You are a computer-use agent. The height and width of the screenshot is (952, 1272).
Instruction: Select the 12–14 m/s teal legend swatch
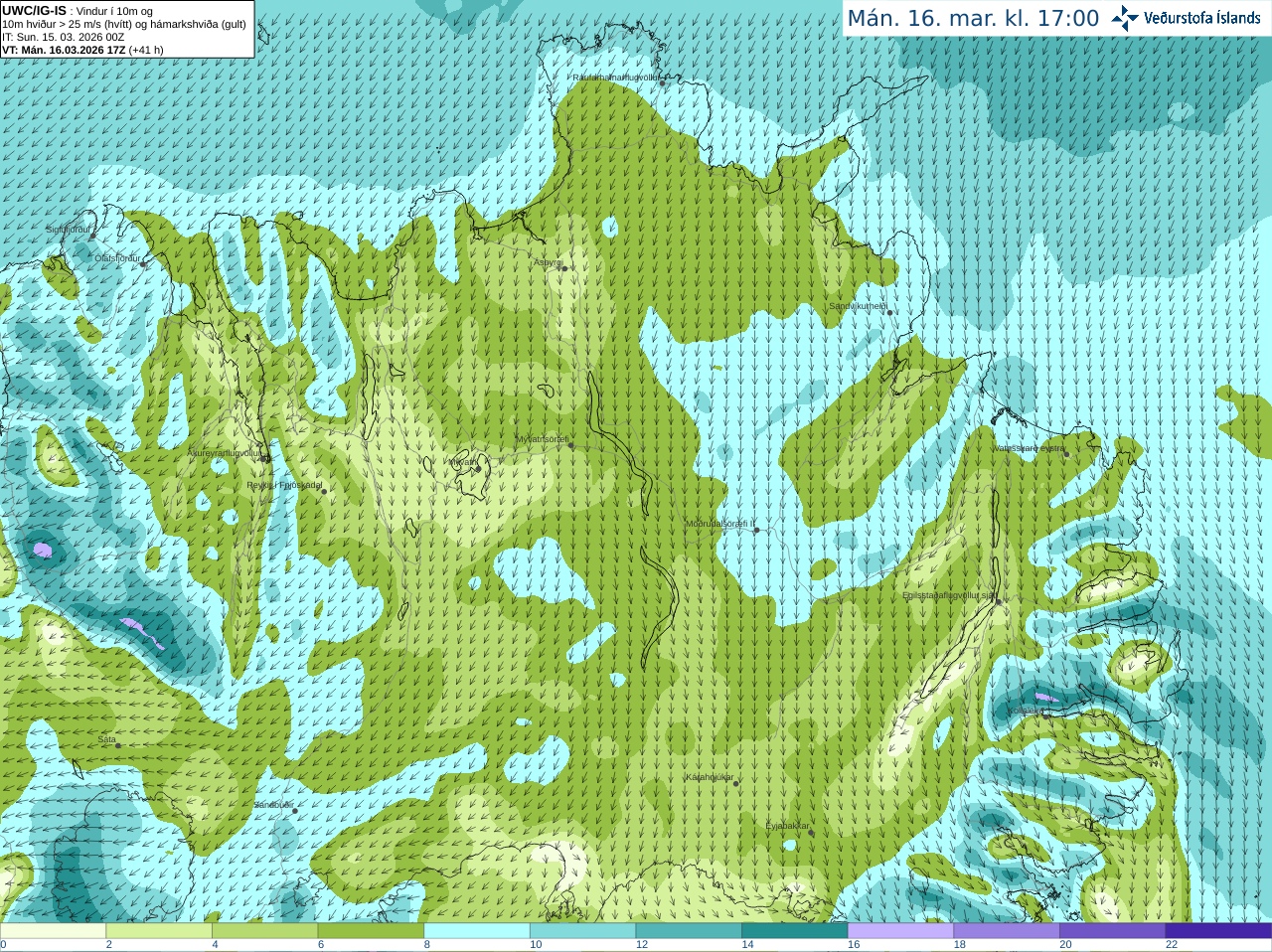coord(689,931)
